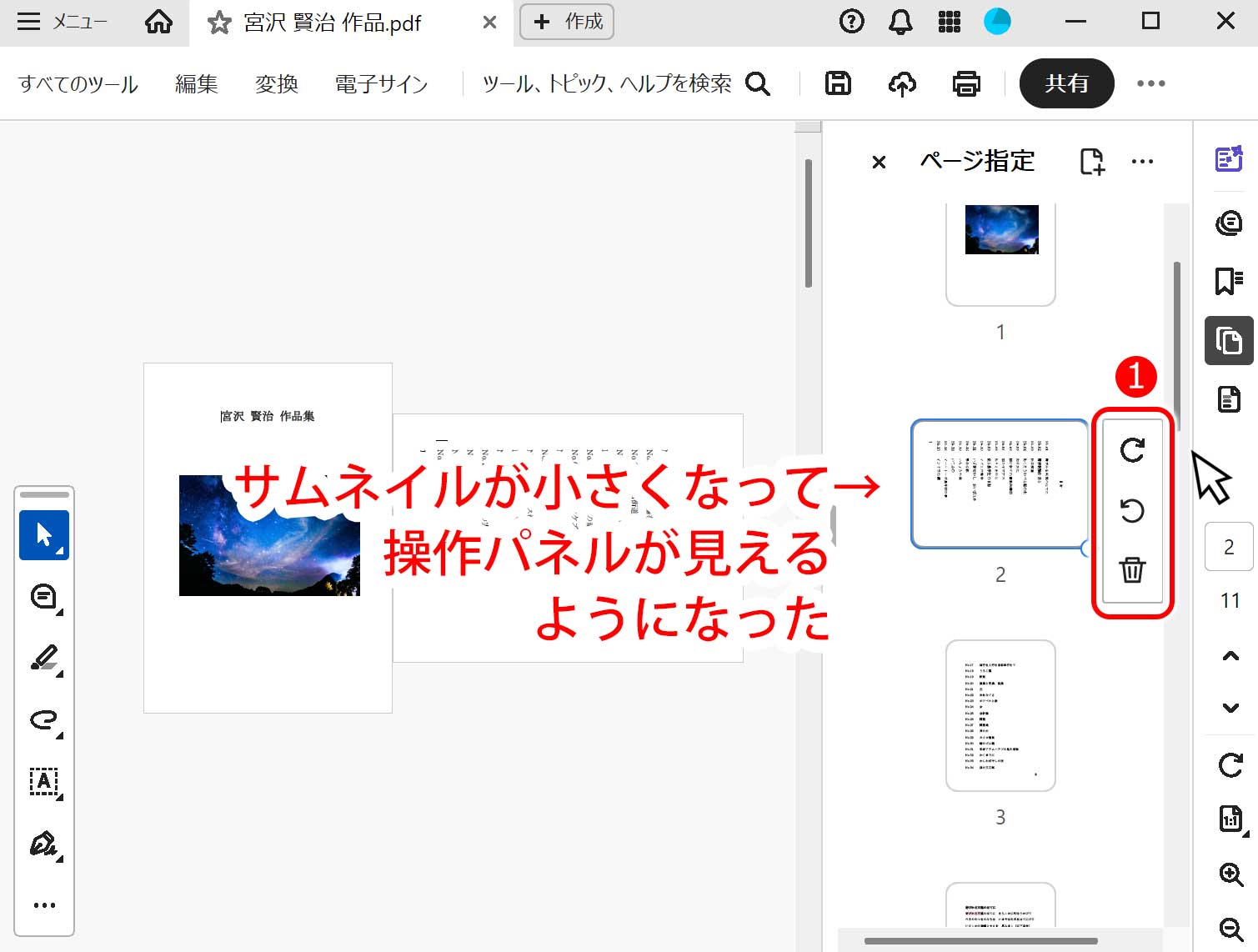
Task: Open the document page icon in right rail
Action: click(x=1229, y=399)
